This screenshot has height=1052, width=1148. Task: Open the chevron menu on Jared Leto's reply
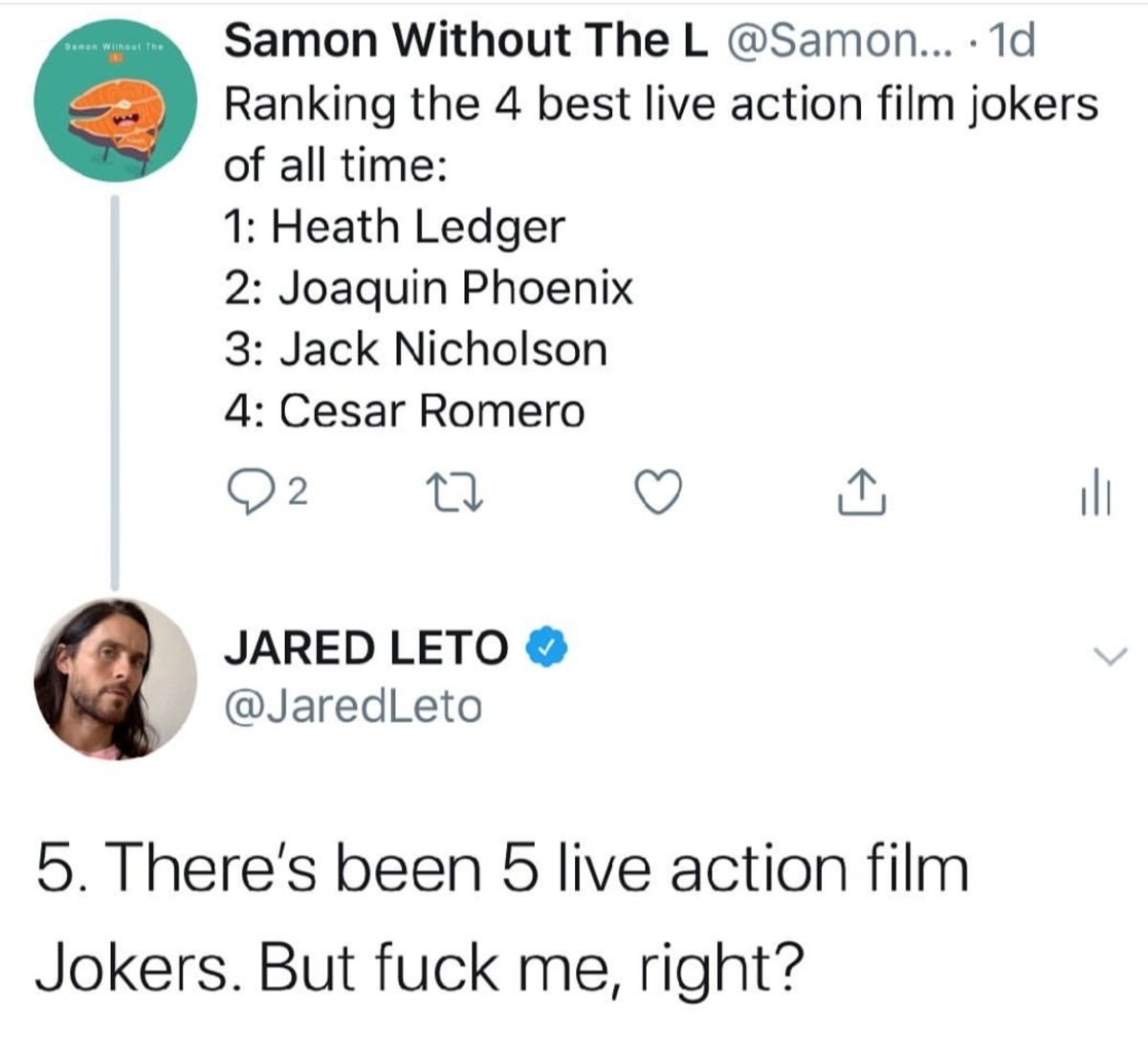pyautogui.click(x=1110, y=656)
